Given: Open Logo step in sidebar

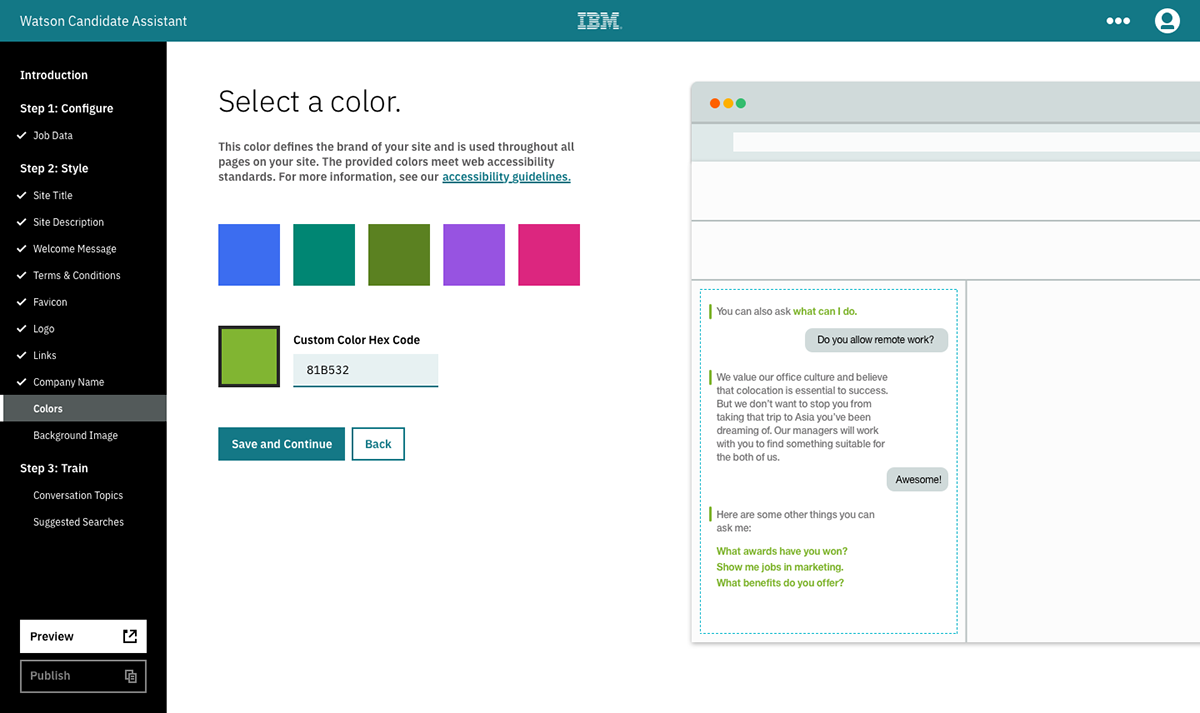Looking at the screenshot, I should click(x=44, y=329).
